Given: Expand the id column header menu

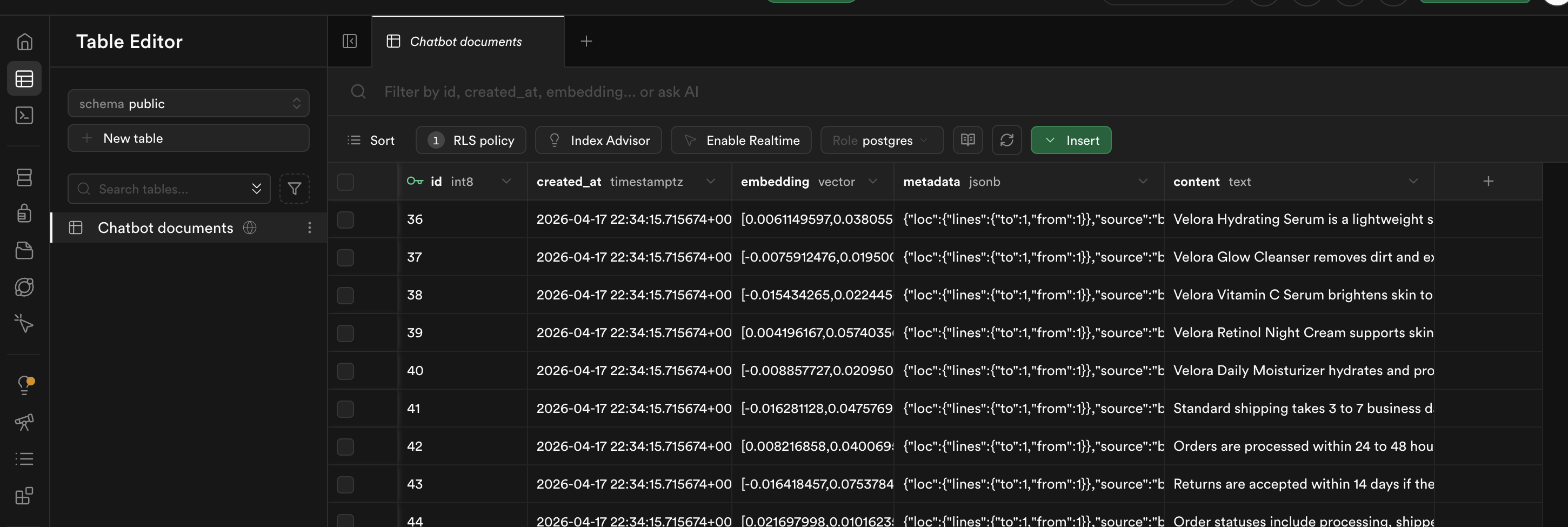Looking at the screenshot, I should [x=506, y=182].
